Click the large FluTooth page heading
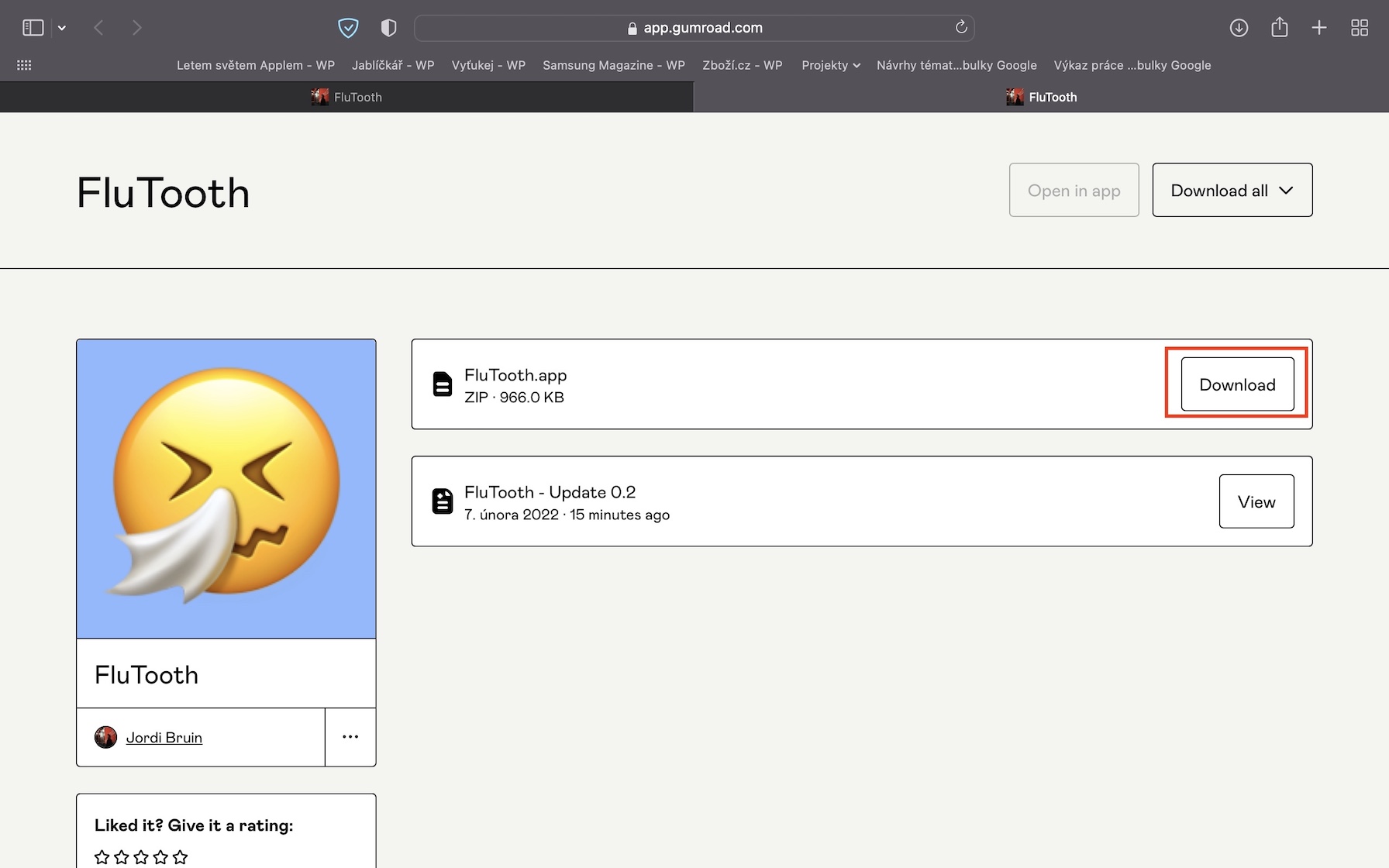 coord(164,193)
